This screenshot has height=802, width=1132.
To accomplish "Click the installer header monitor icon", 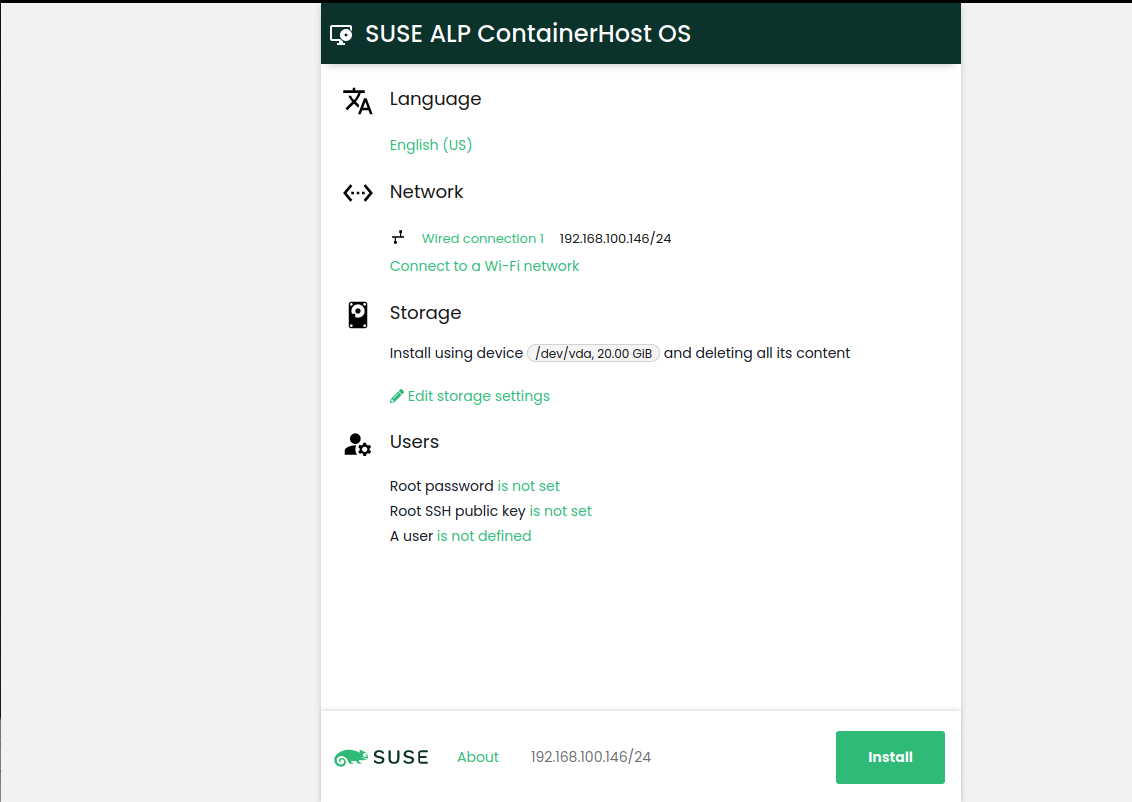I will coord(341,34).
